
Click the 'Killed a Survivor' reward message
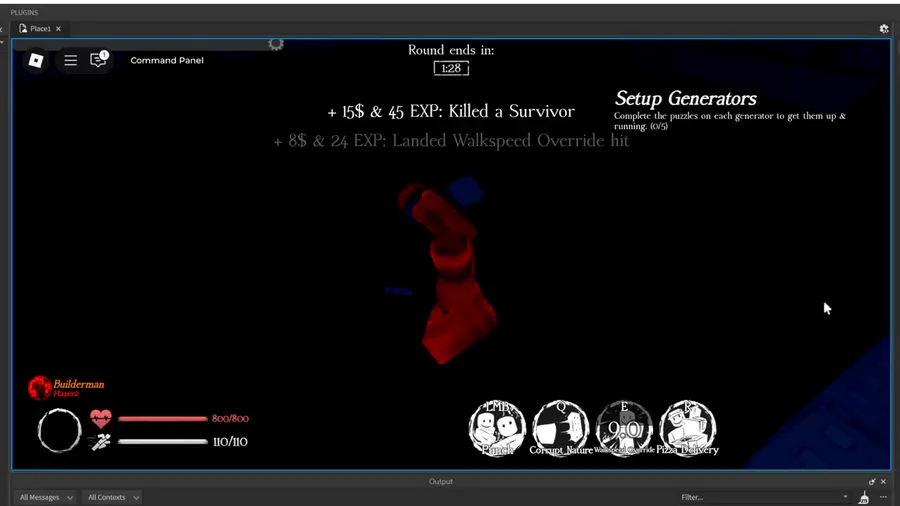(451, 111)
